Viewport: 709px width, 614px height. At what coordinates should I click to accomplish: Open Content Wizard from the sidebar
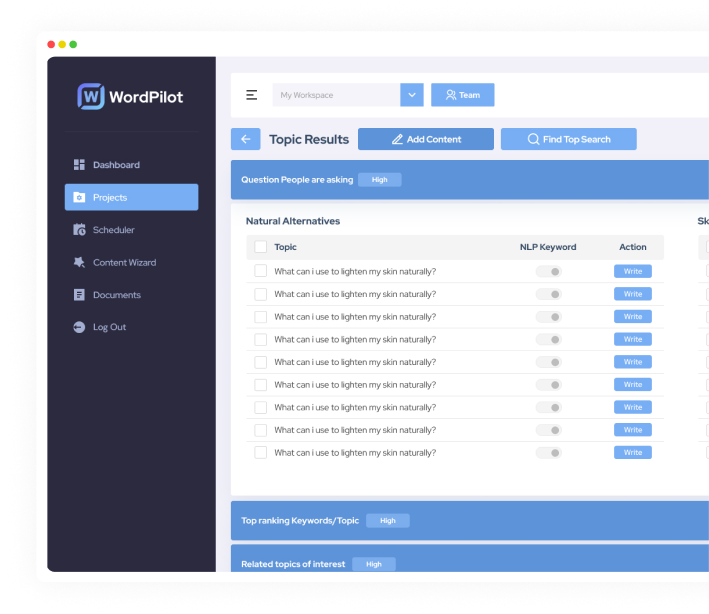[x=115, y=262]
